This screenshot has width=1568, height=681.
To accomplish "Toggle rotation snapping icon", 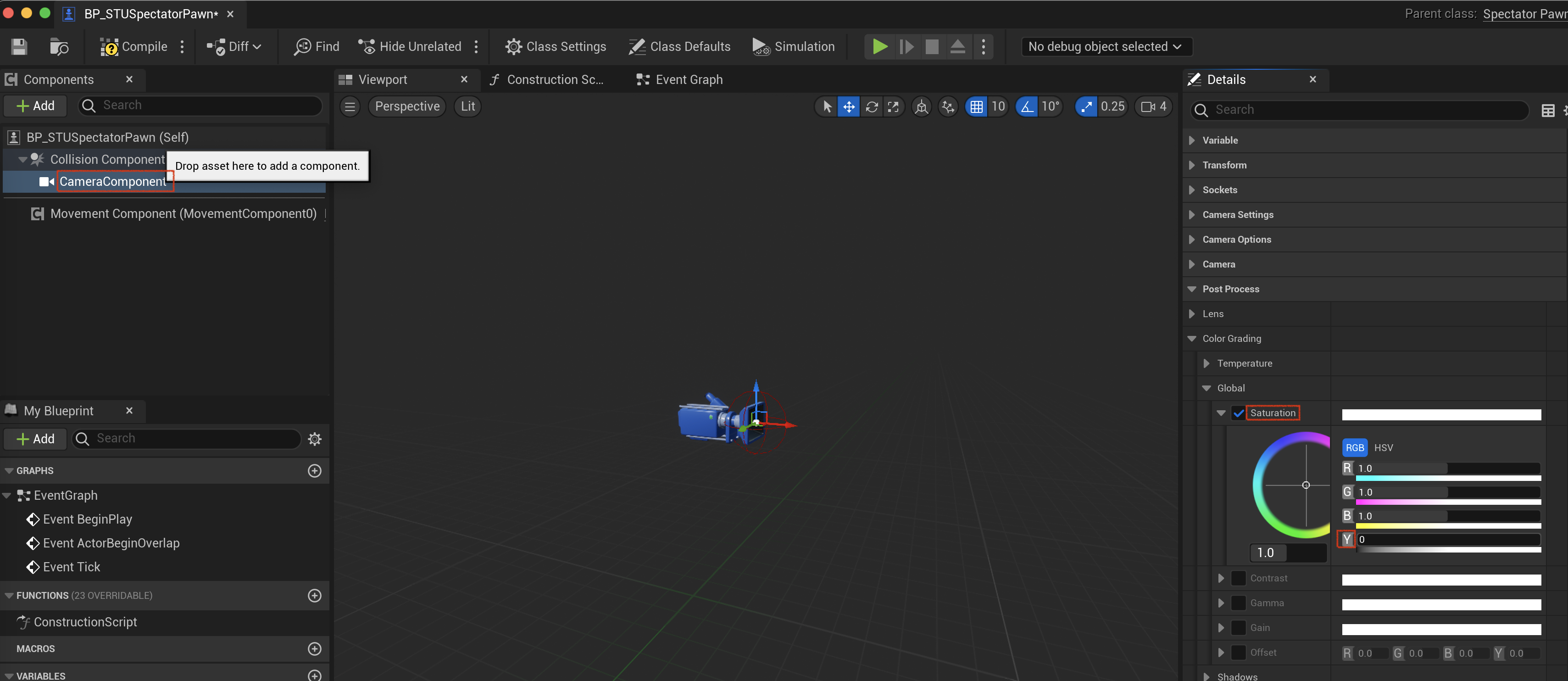I will [x=1026, y=106].
